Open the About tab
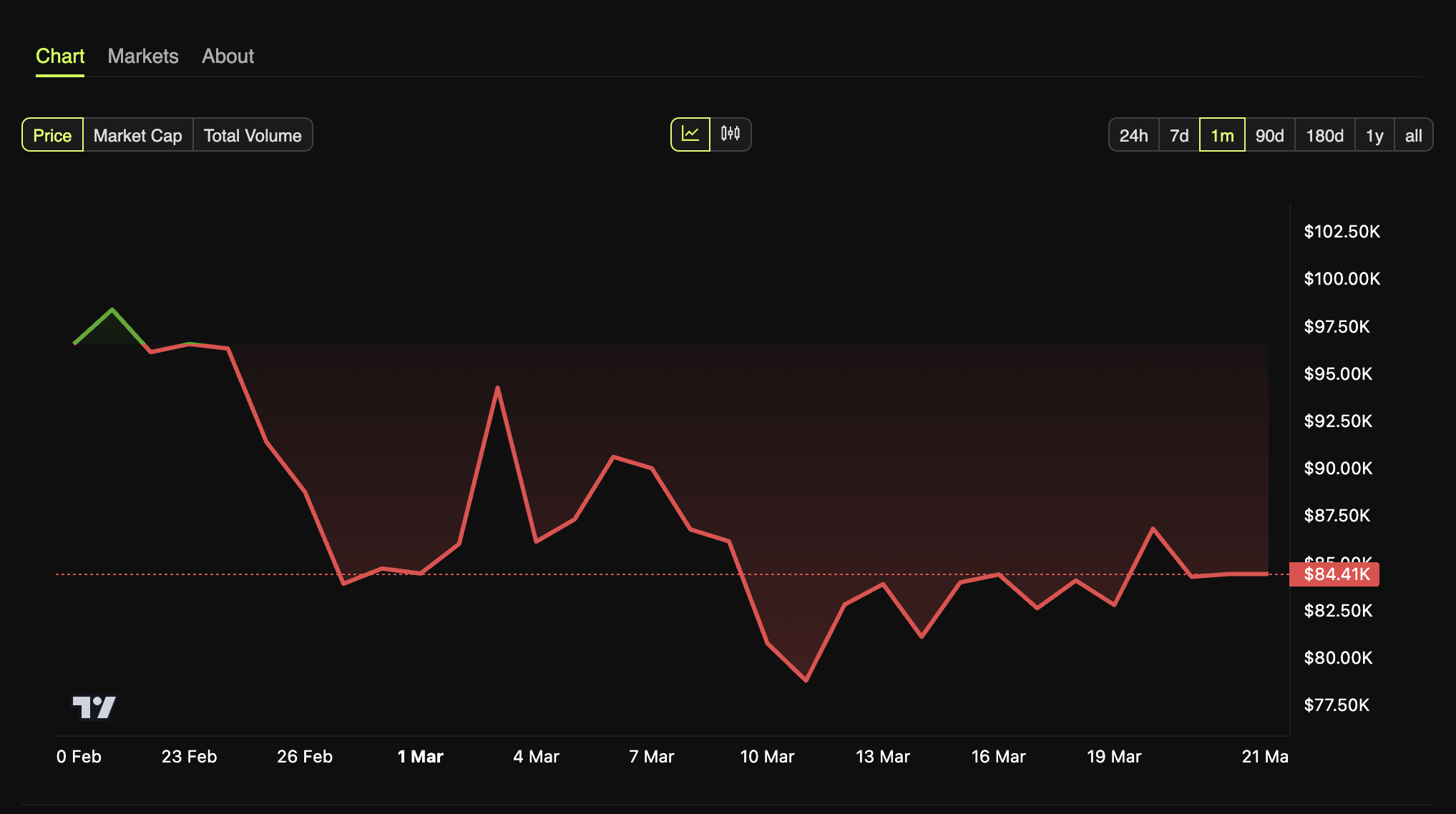The height and width of the screenshot is (814, 1456). coord(228,57)
